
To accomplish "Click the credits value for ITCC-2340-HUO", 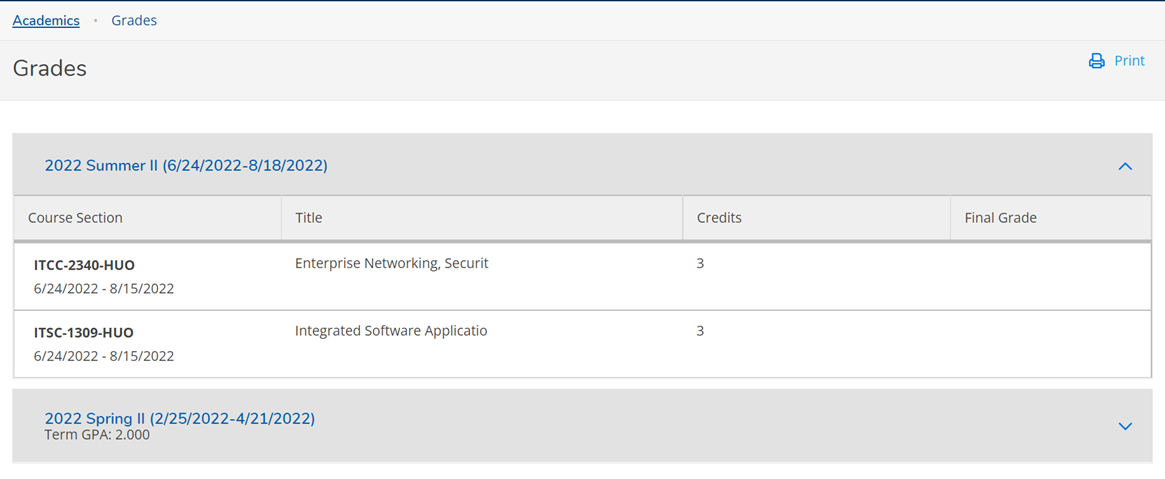I will tap(700, 263).
